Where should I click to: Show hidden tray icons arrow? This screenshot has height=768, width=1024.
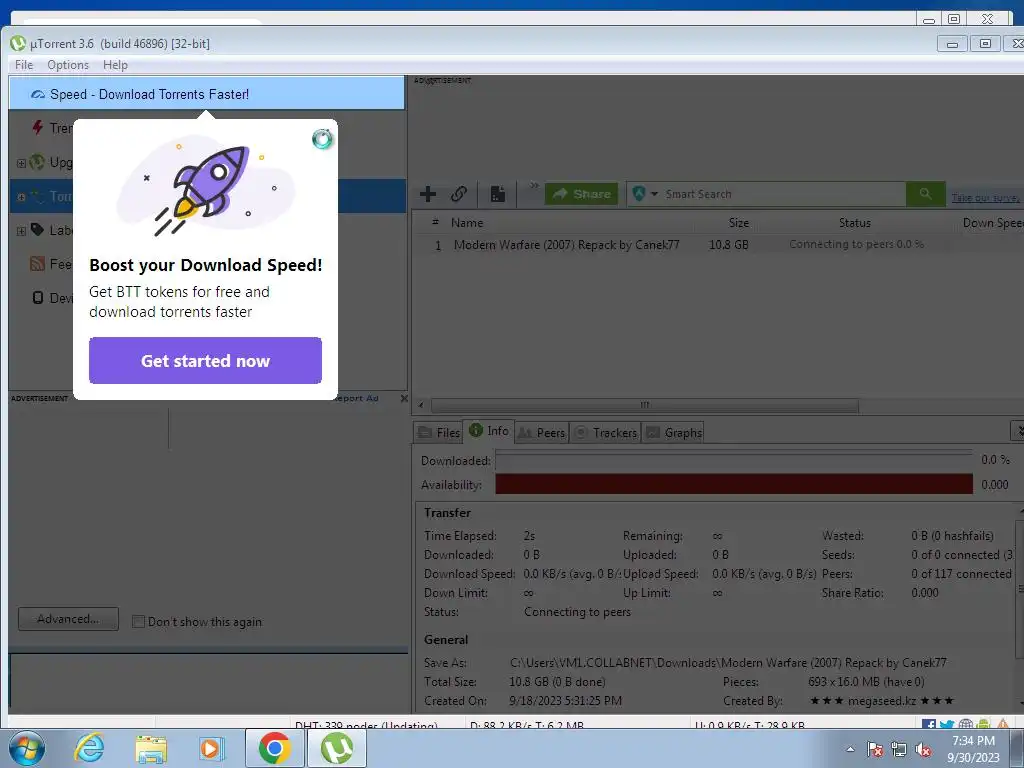tap(850, 749)
